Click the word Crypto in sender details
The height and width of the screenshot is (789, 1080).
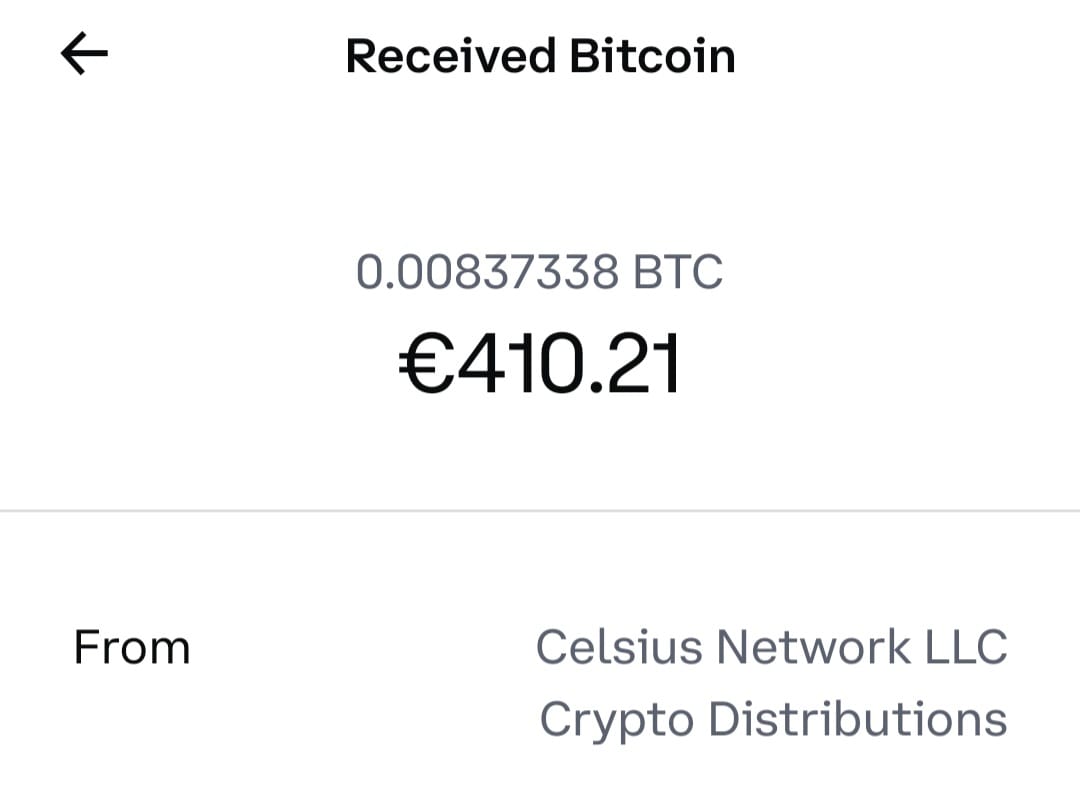(x=616, y=721)
